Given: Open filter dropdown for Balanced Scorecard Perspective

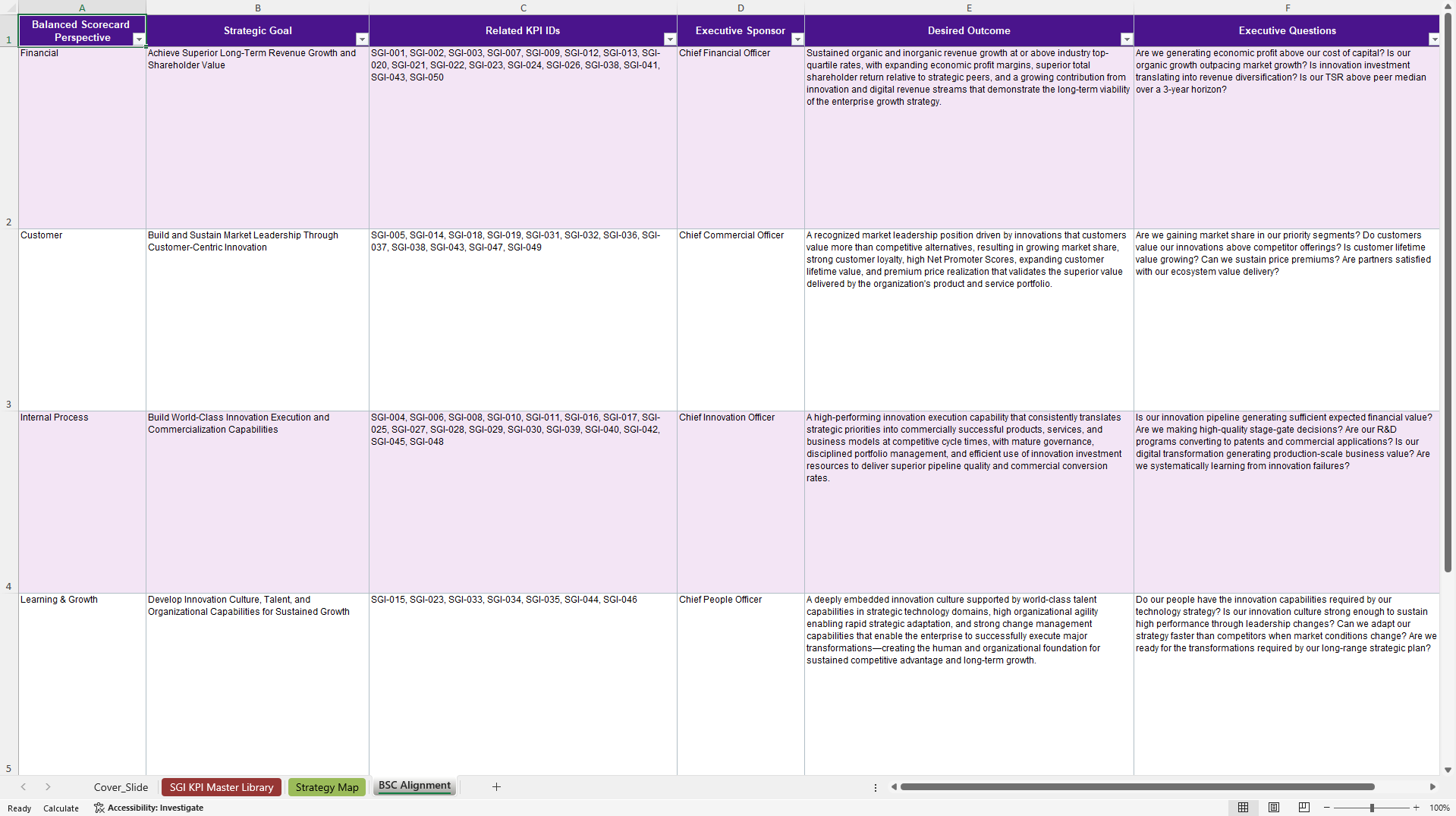Looking at the screenshot, I should [139, 39].
